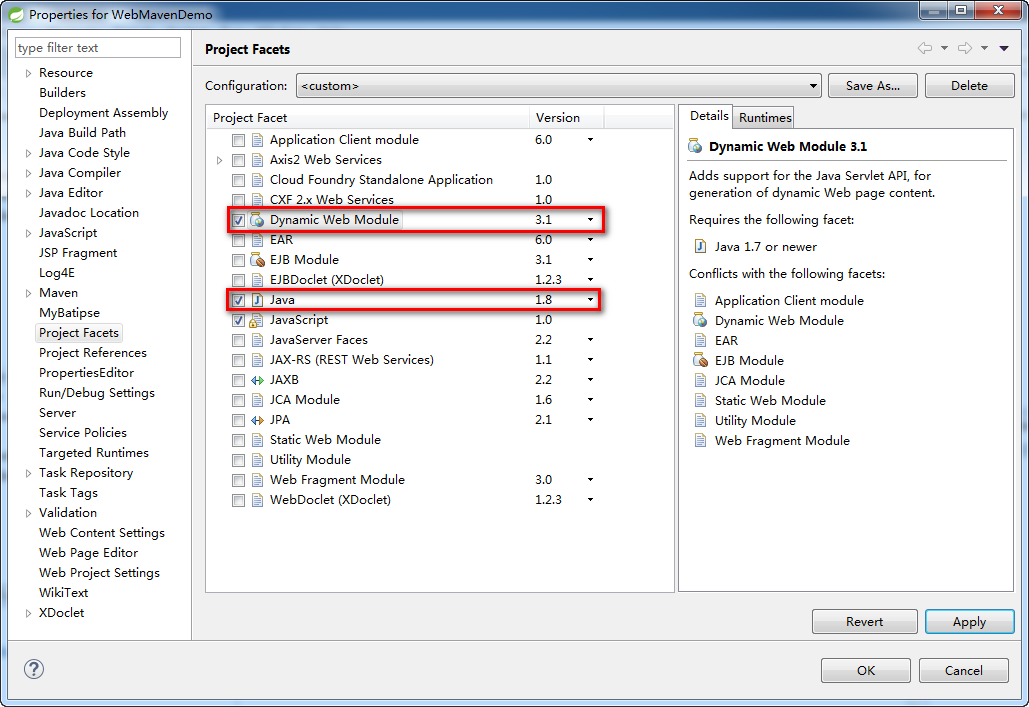Click the help question mark icon

[x=34, y=669]
